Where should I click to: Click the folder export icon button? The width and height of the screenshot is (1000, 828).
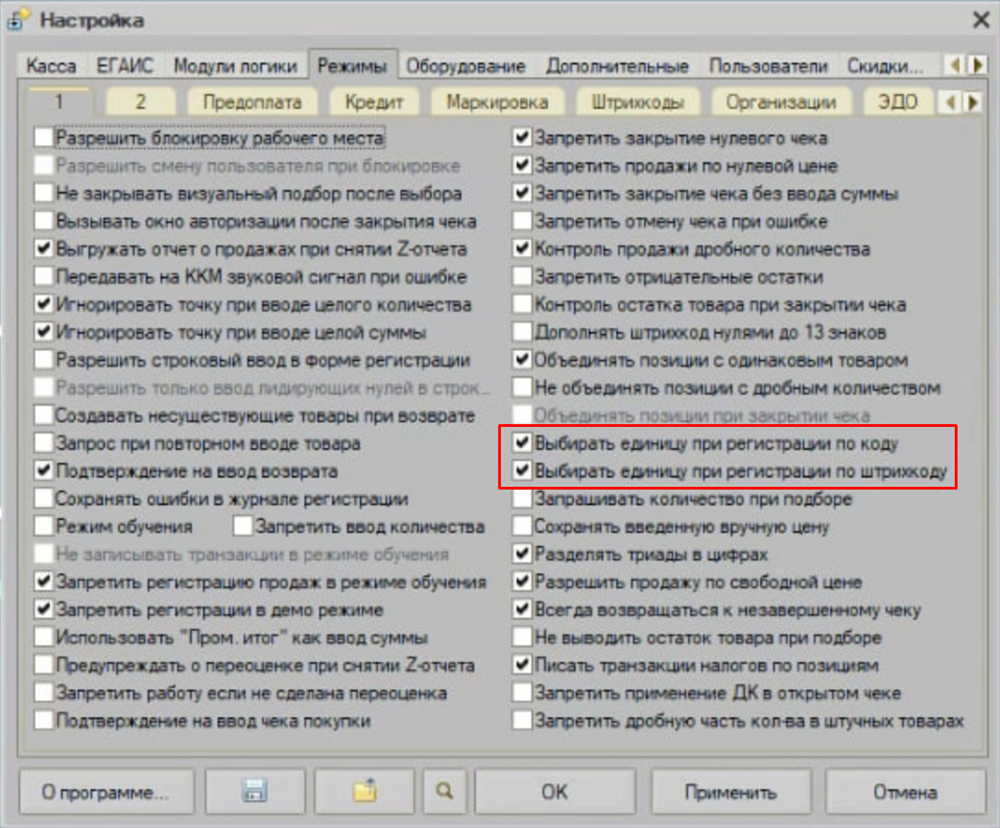364,793
